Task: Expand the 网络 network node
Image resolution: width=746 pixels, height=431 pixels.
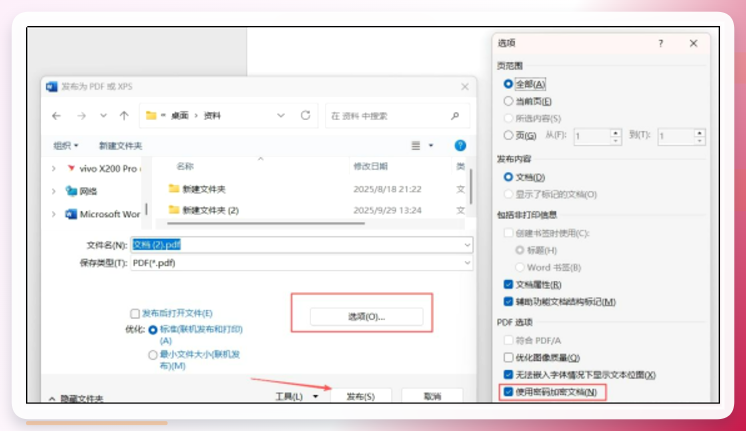Action: 54,191
